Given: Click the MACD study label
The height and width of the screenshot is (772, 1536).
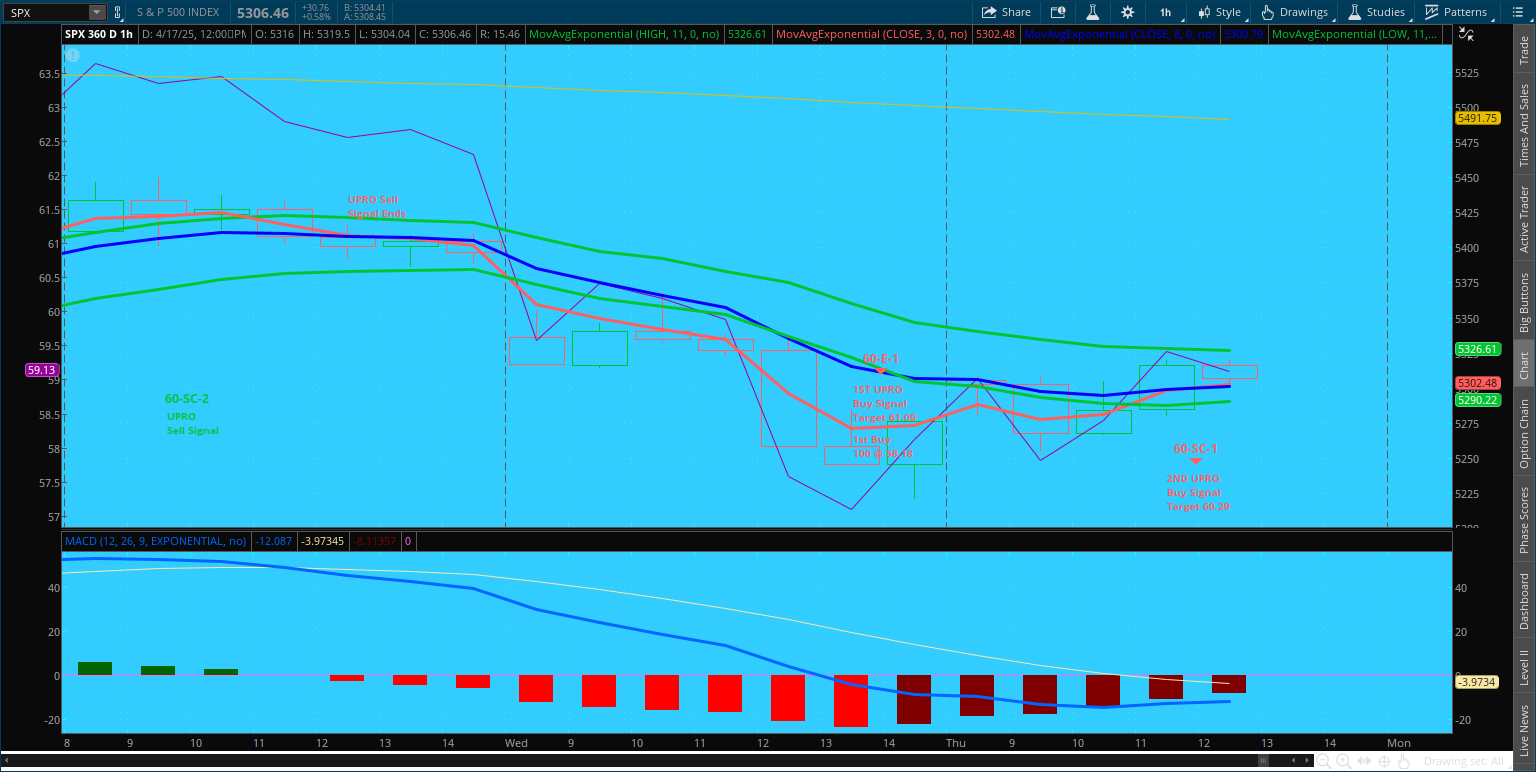Looking at the screenshot, I should click(x=154, y=541).
